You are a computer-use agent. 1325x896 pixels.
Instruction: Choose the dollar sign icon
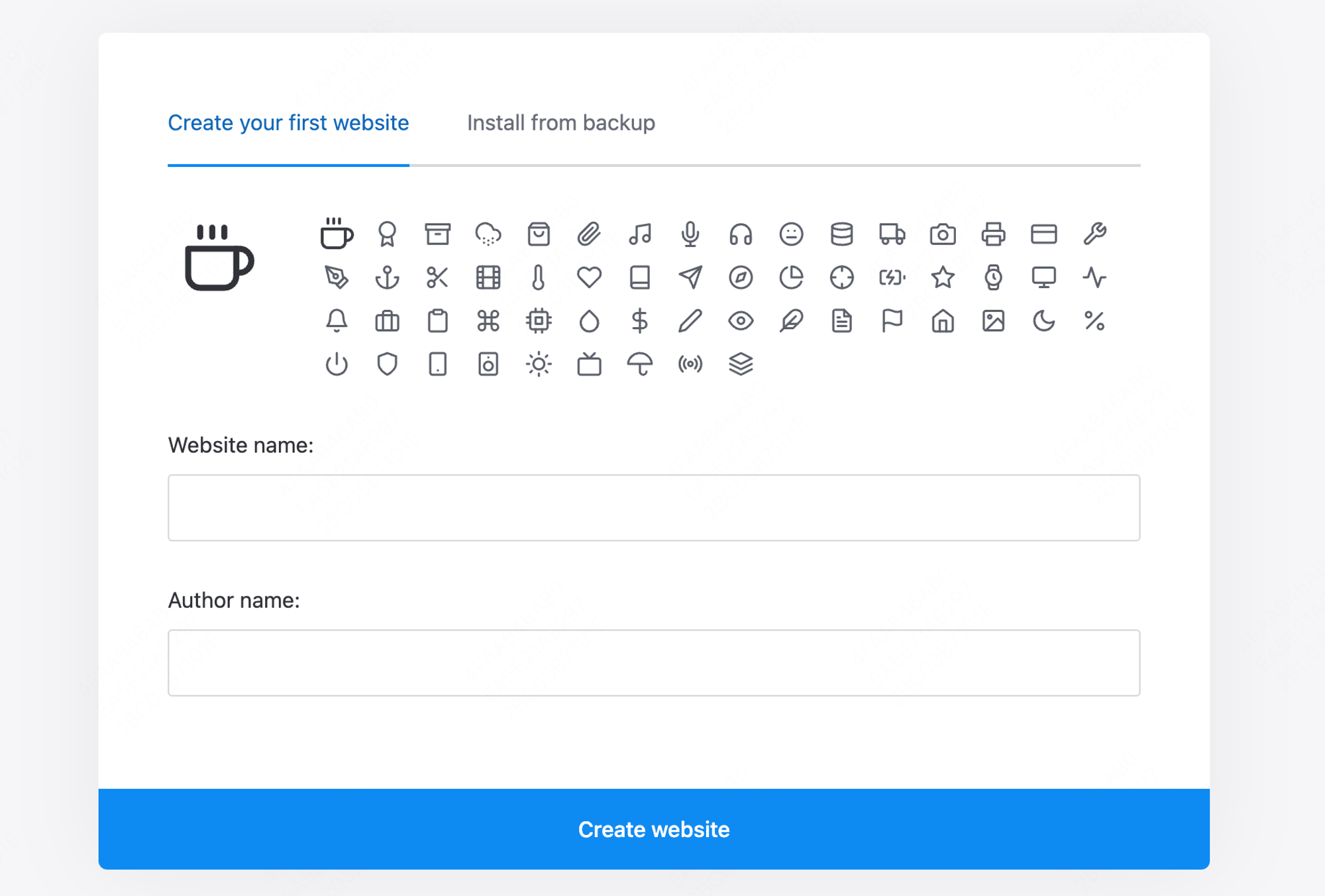tap(640, 321)
